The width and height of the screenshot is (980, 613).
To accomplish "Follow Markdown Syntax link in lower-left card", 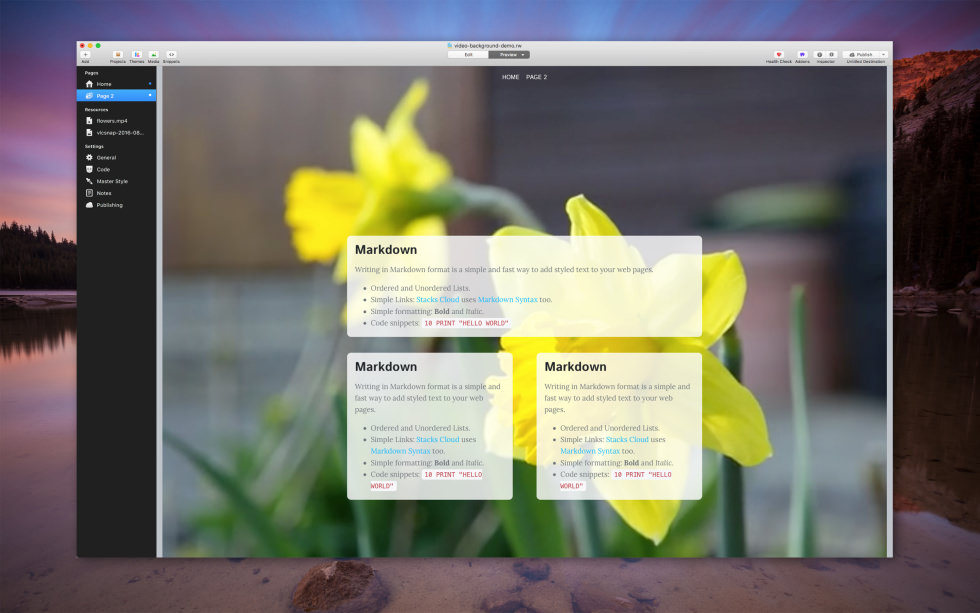I will click(x=400, y=451).
